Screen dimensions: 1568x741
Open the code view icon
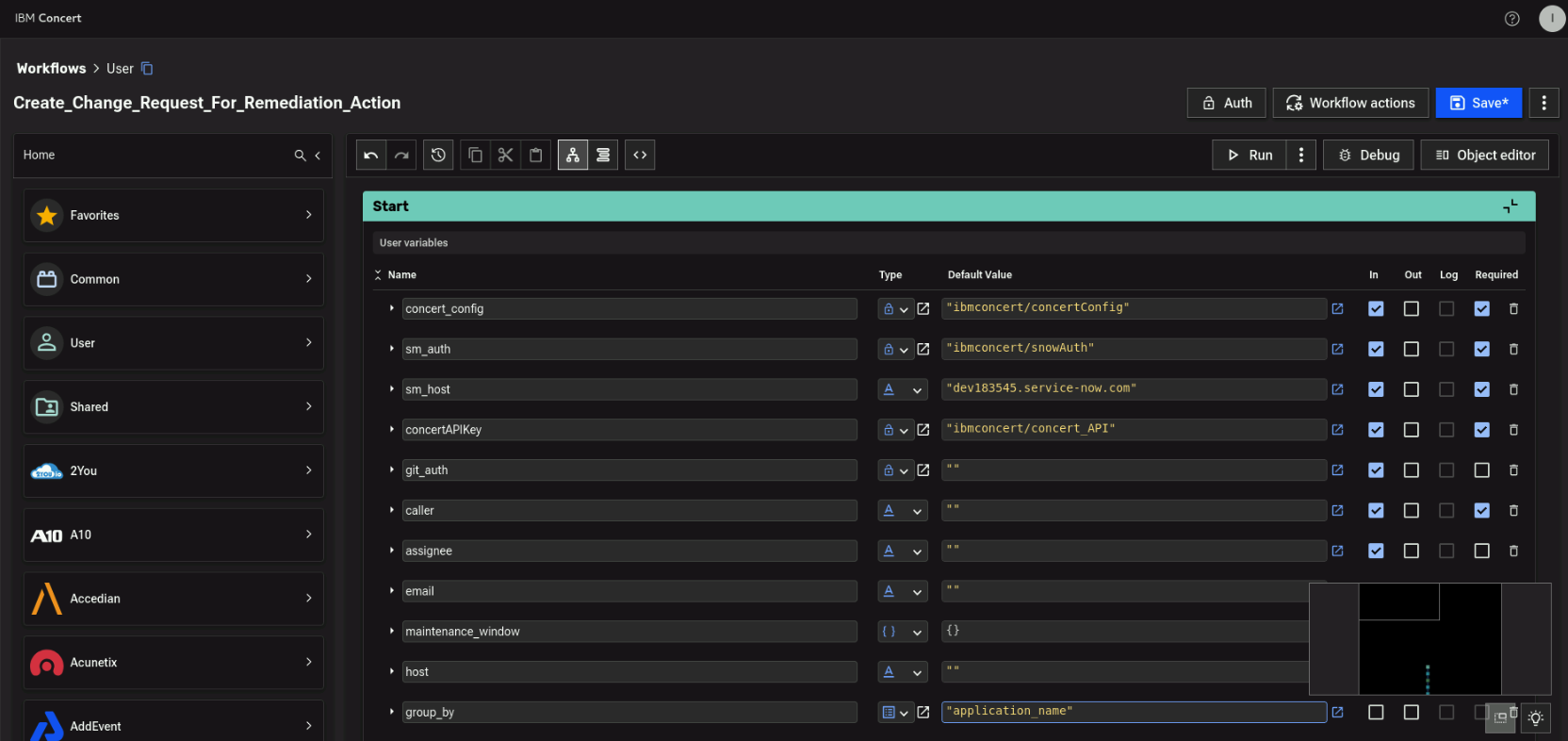[640, 155]
